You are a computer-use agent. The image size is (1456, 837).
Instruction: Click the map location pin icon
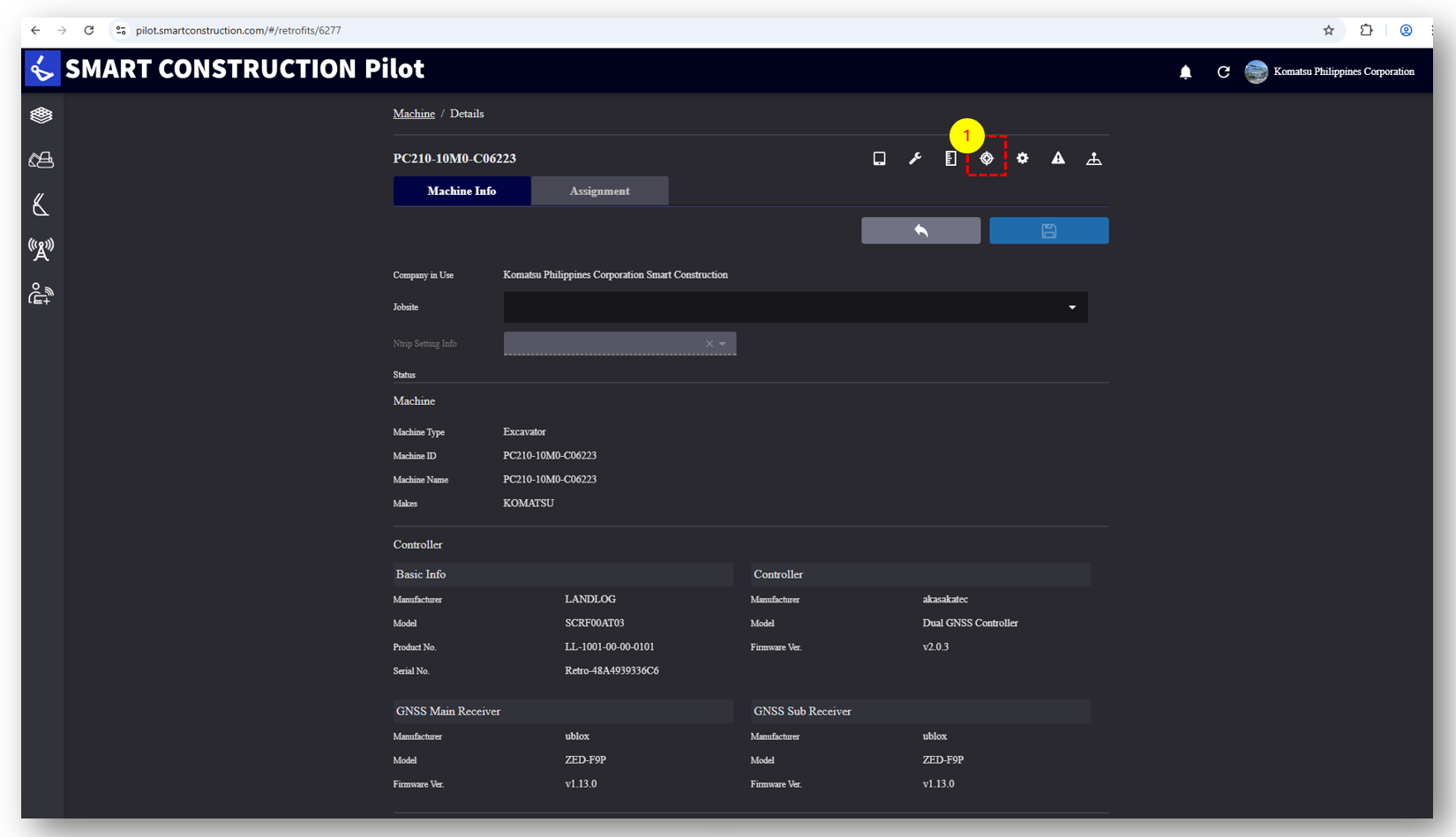[1093, 159]
